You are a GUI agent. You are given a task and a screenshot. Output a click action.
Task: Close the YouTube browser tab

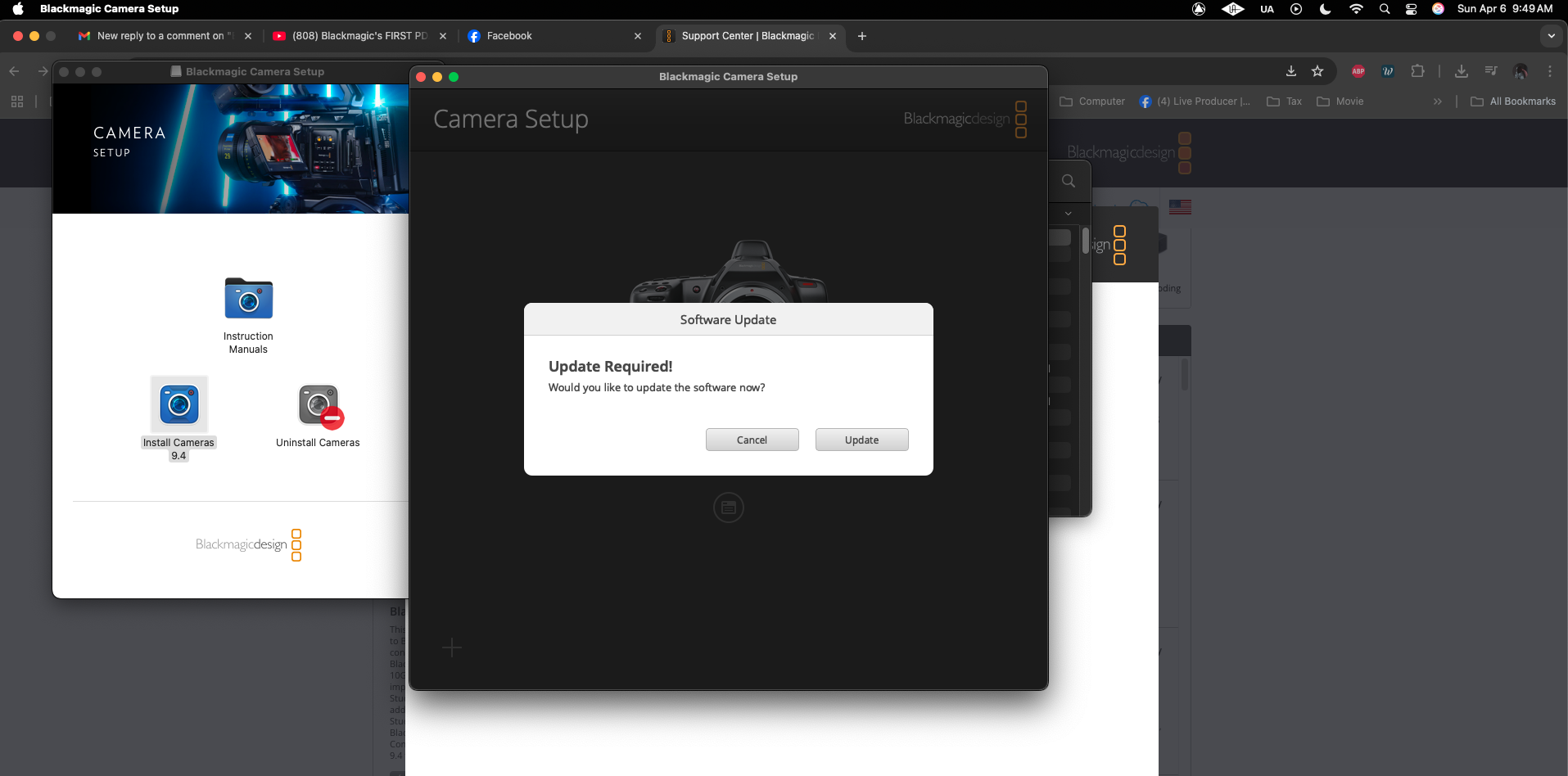tap(443, 36)
